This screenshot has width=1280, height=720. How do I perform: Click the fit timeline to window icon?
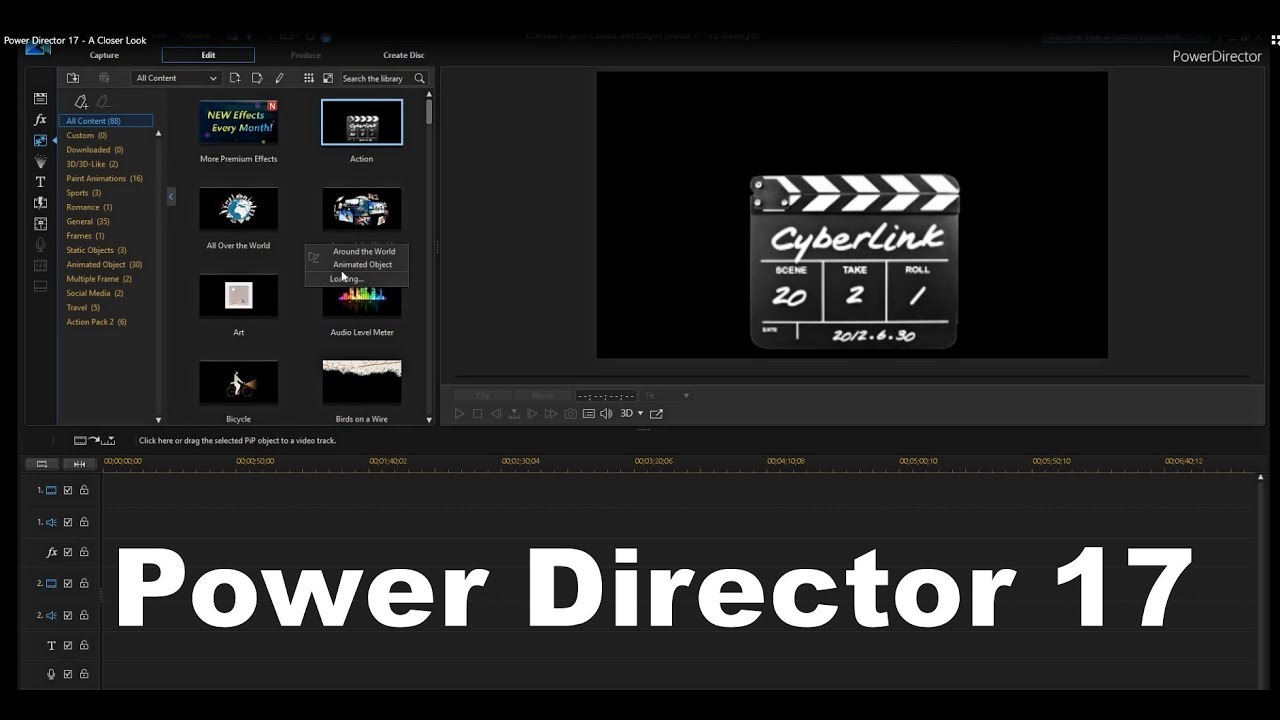pos(79,463)
